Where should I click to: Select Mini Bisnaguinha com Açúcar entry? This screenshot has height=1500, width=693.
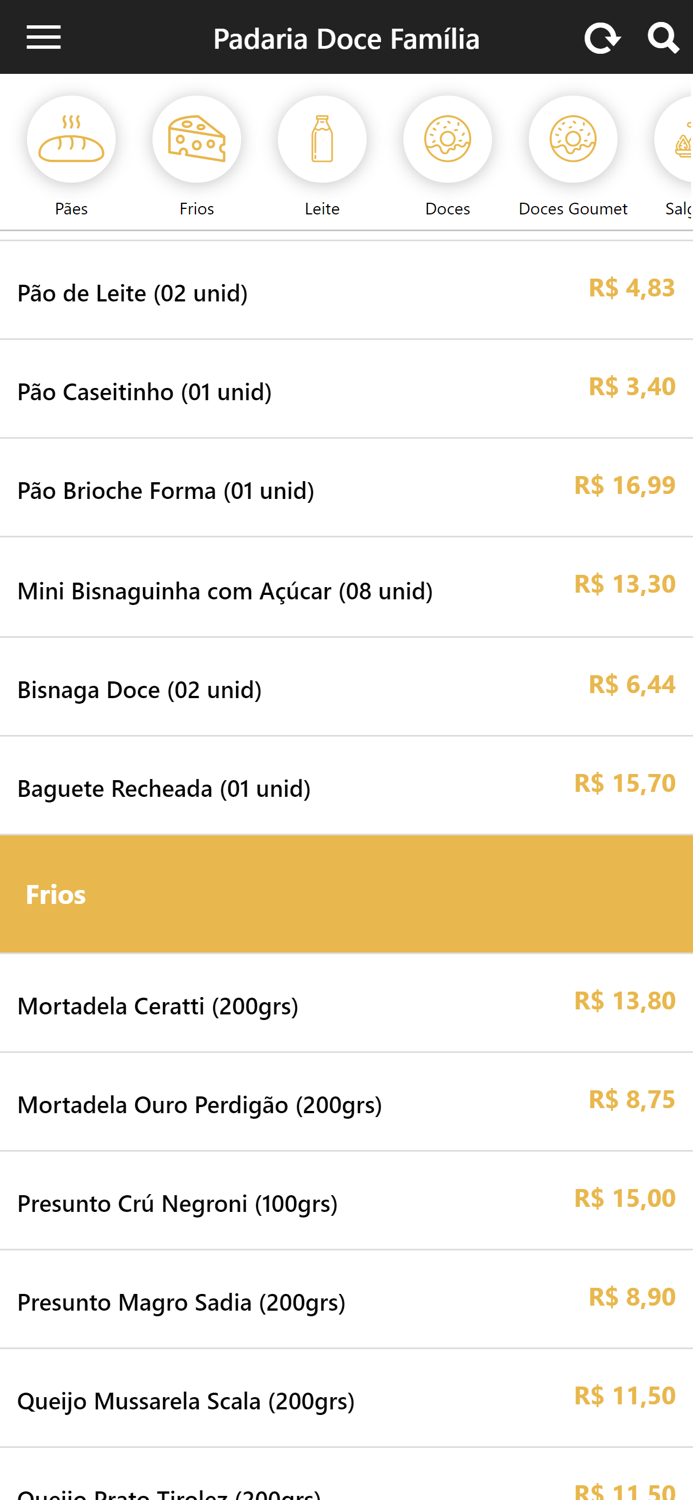point(346,590)
